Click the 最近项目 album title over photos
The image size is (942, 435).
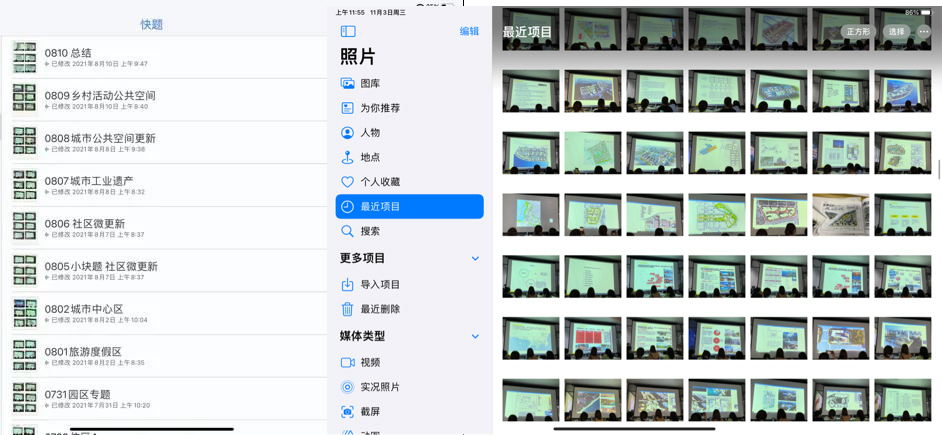coord(527,32)
